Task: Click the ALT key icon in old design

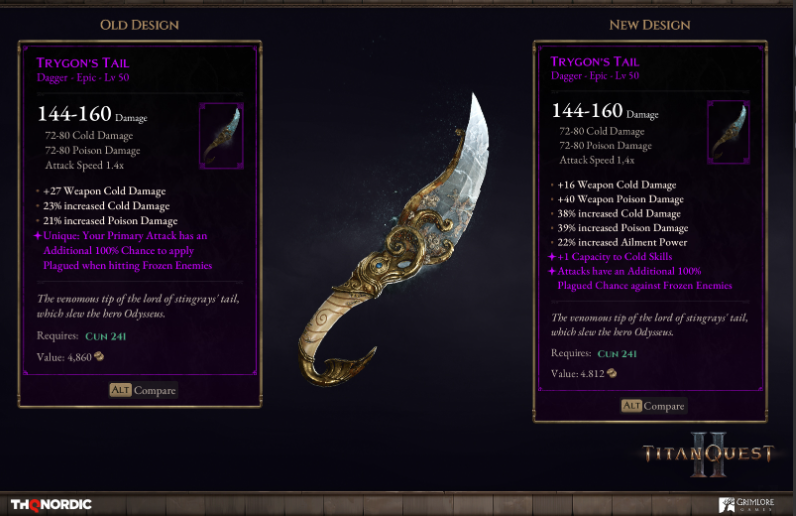Action: coord(121,390)
